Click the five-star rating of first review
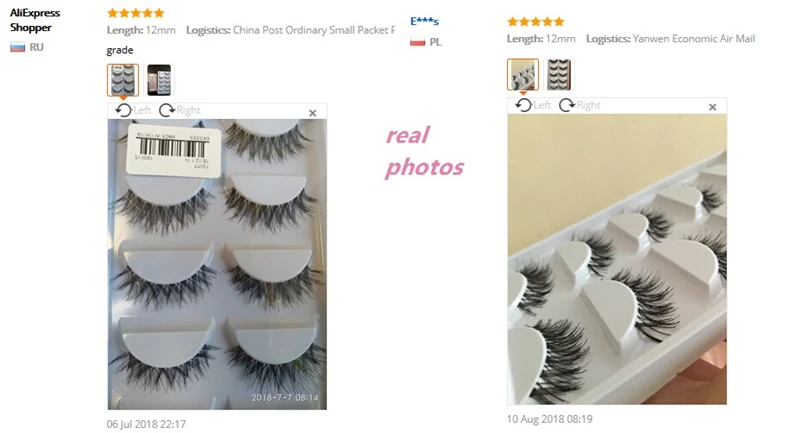The height and width of the screenshot is (433, 800). click(136, 13)
